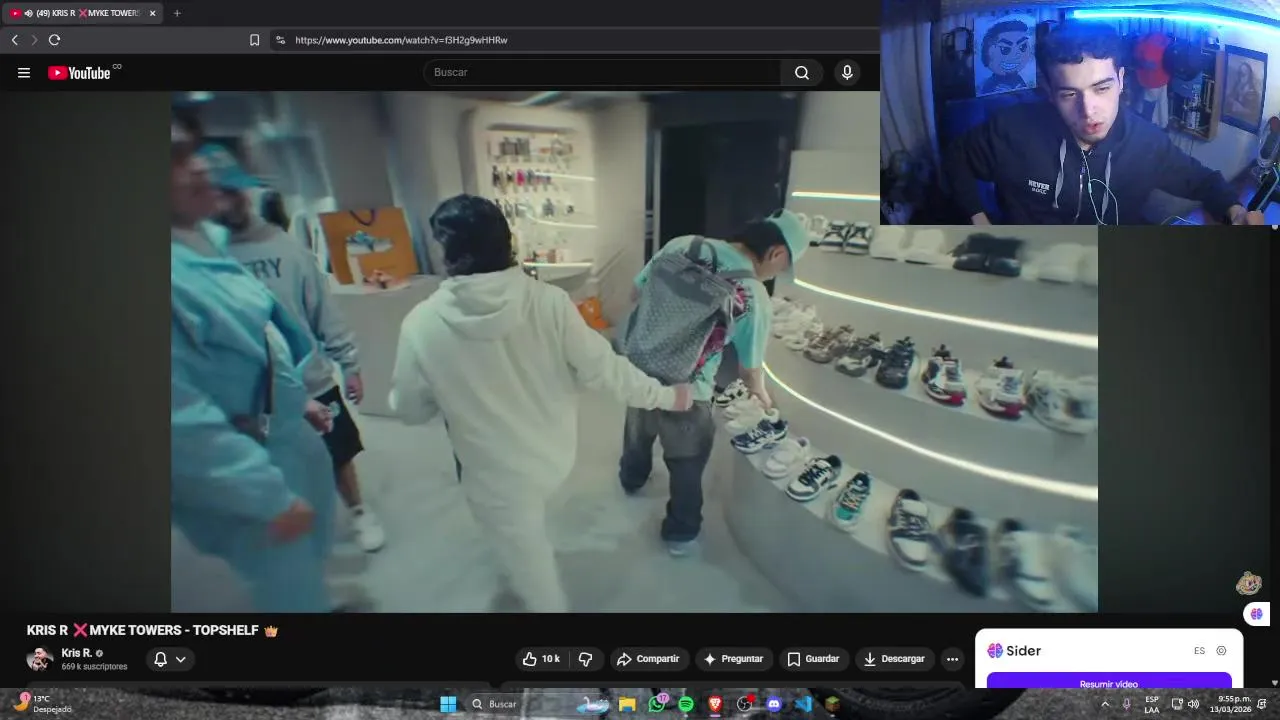Viewport: 1280px width, 720px height.
Task: Open Brave browser from taskbar
Action: click(715, 704)
